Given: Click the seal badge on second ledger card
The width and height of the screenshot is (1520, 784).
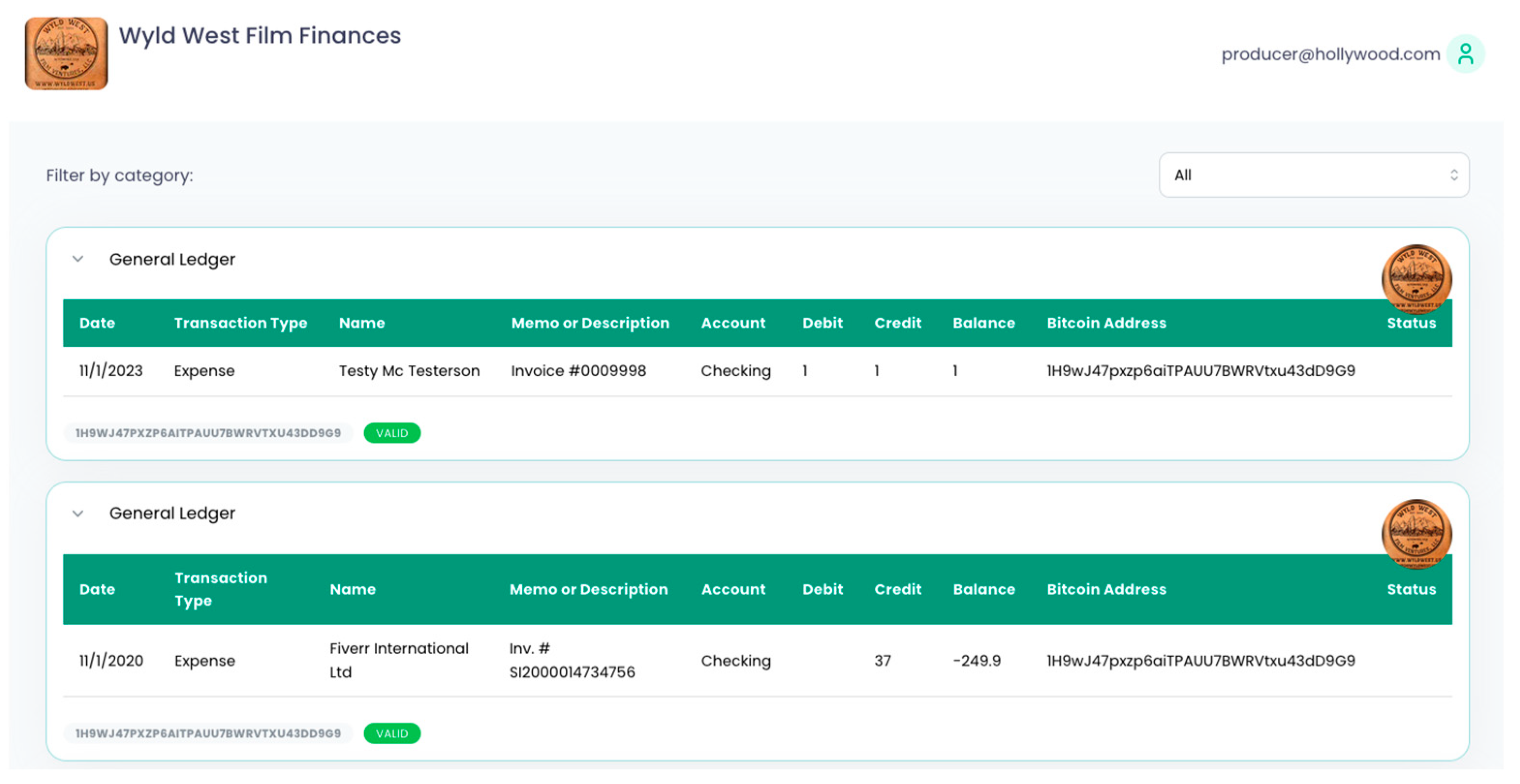Looking at the screenshot, I should pyautogui.click(x=1416, y=533).
